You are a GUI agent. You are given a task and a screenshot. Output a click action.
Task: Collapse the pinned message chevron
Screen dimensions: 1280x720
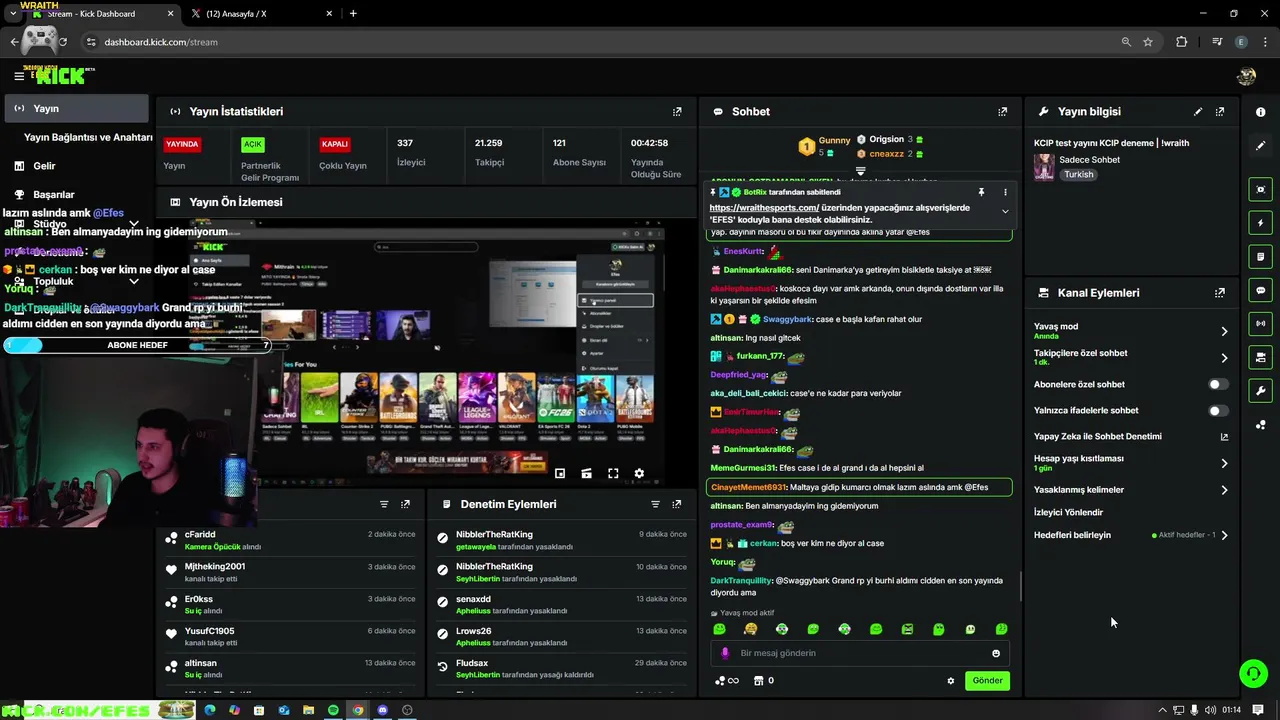[x=1005, y=211]
